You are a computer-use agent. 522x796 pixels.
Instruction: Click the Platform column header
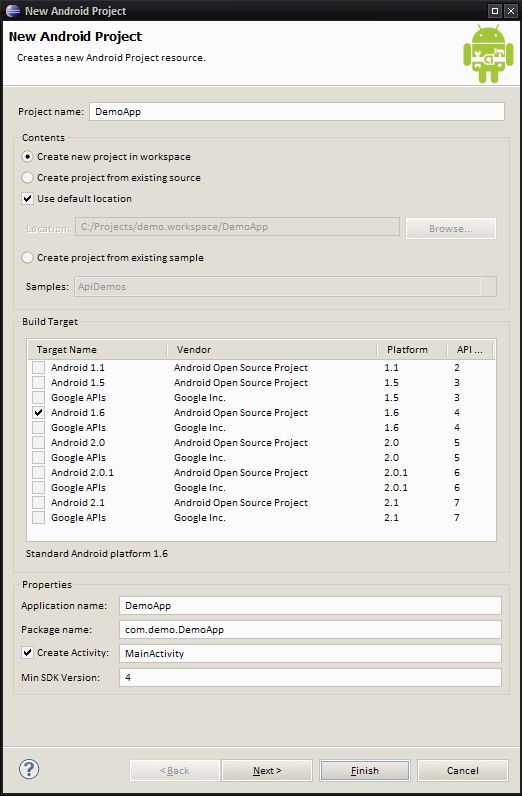click(x=412, y=350)
